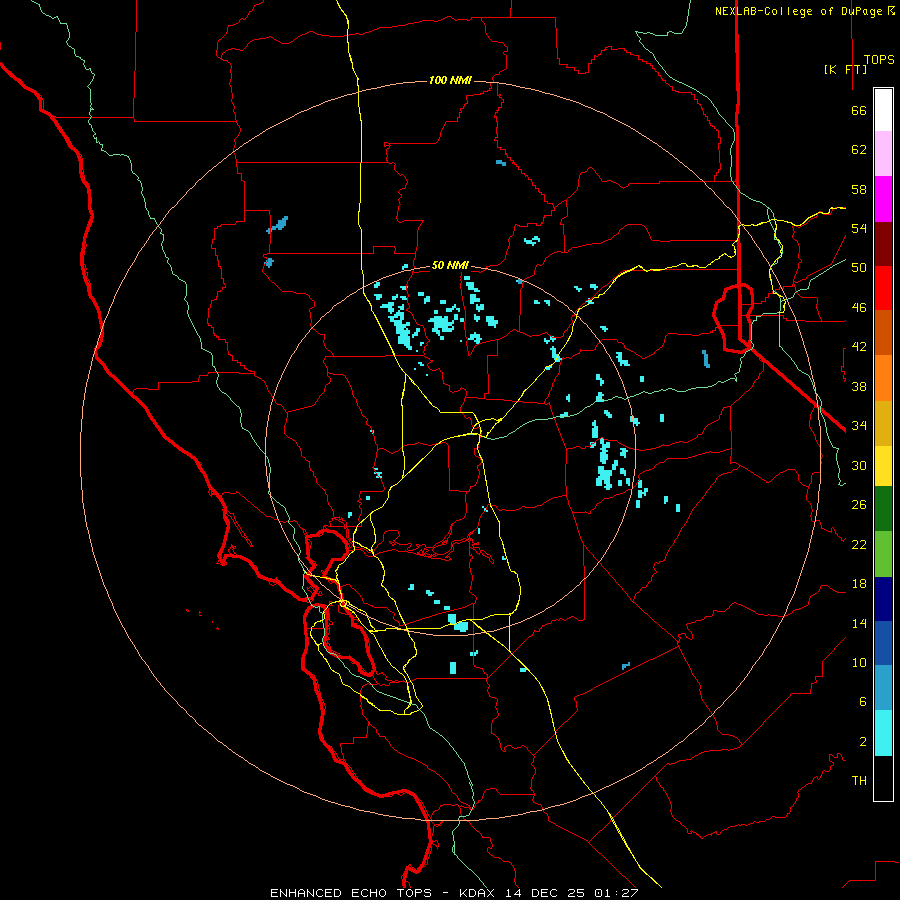Screen dimensions: 900x900
Task: Click the gold 38 kft legend swatch
Action: click(883, 423)
